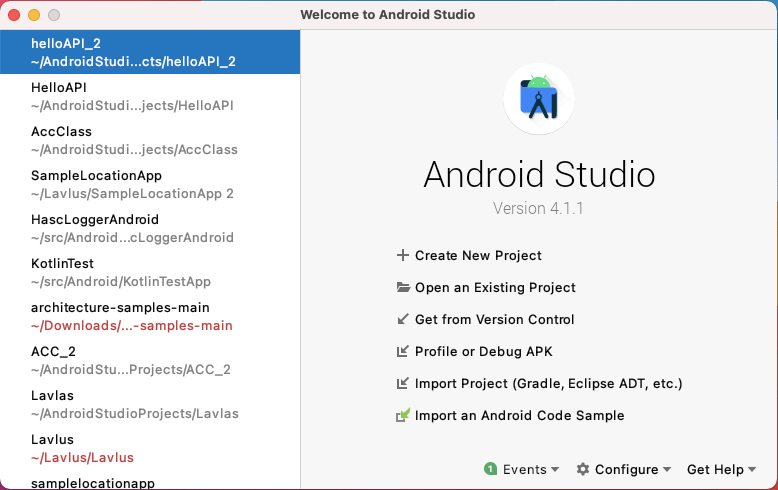Viewport: 778px width, 490px height.
Task: Open the Get Help dropdown menu
Action: tap(721, 469)
